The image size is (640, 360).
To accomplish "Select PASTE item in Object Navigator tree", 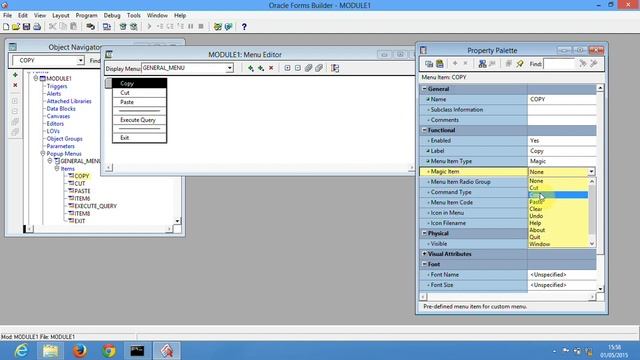I will [x=82, y=191].
